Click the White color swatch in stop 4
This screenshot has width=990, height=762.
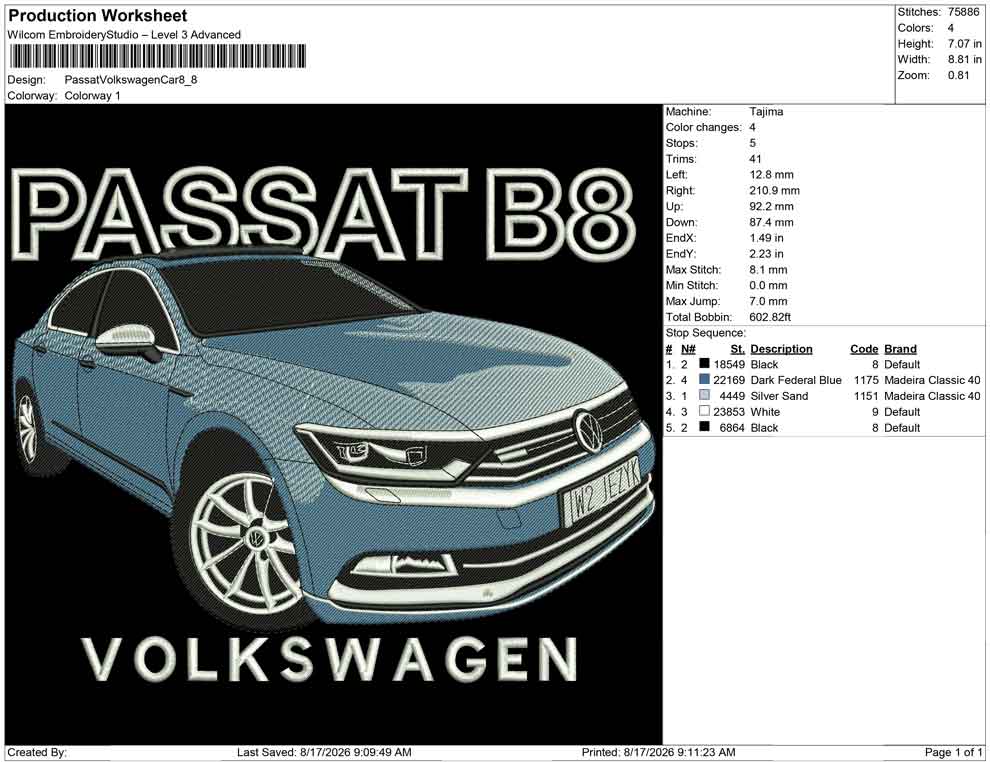pos(704,411)
